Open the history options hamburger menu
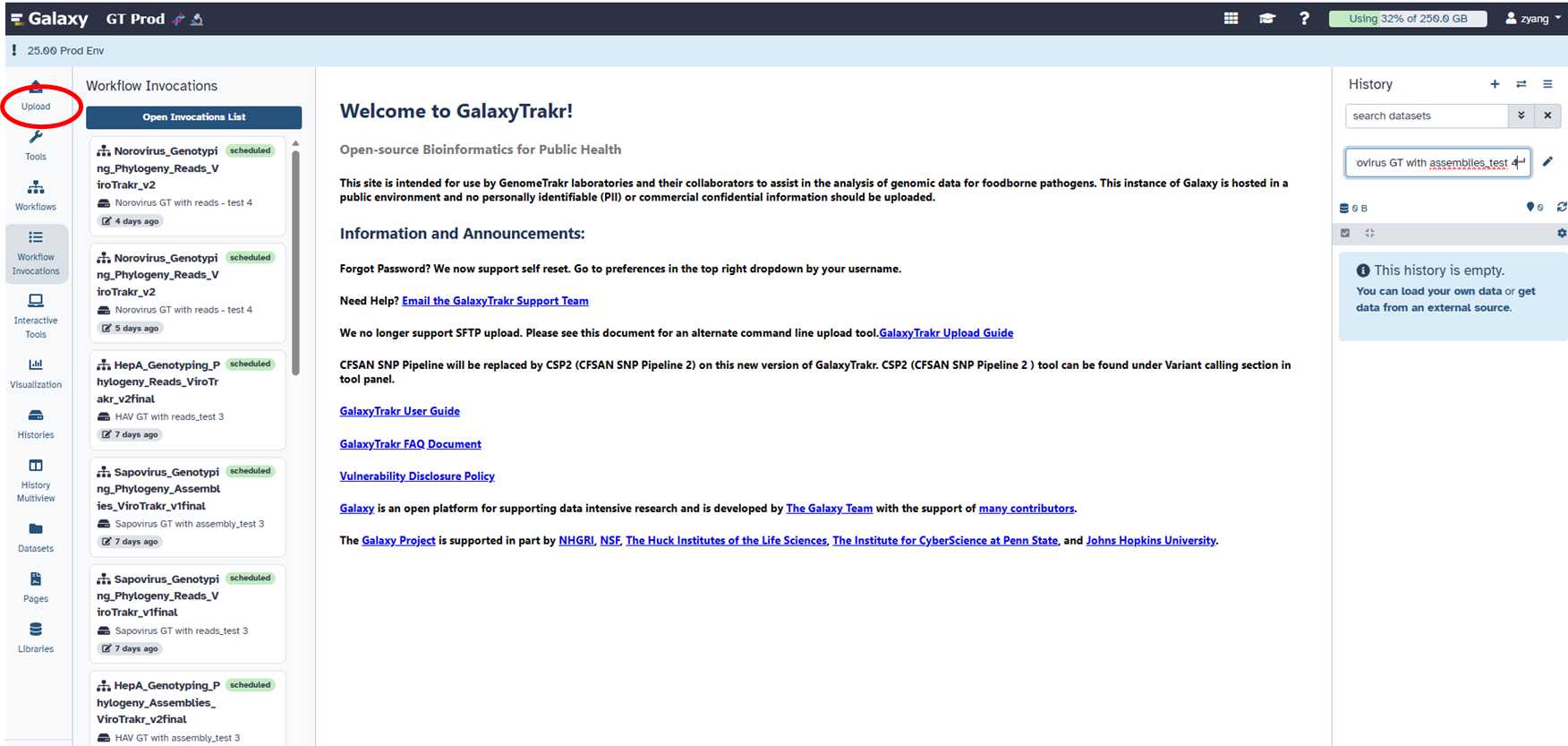The height and width of the screenshot is (746, 1568). pos(1547,84)
